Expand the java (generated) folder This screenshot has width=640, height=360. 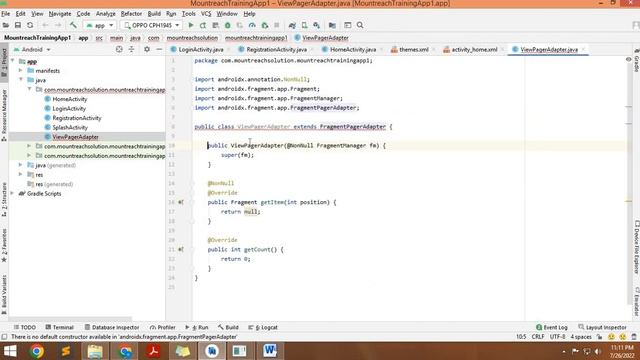[21, 165]
